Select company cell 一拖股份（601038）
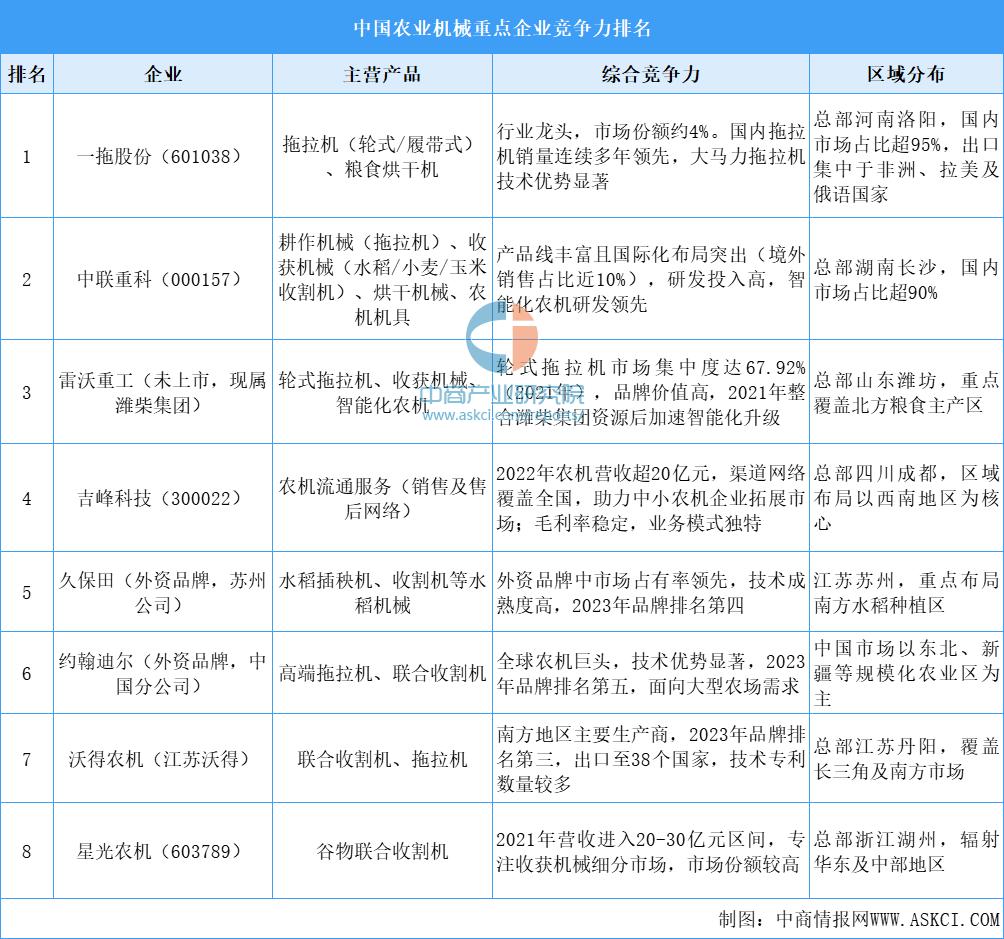Viewport: 1004px width, 939px height. [x=163, y=156]
